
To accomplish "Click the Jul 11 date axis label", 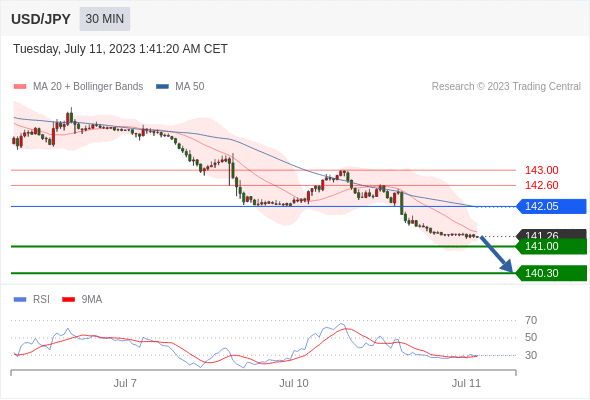I will click(466, 383).
